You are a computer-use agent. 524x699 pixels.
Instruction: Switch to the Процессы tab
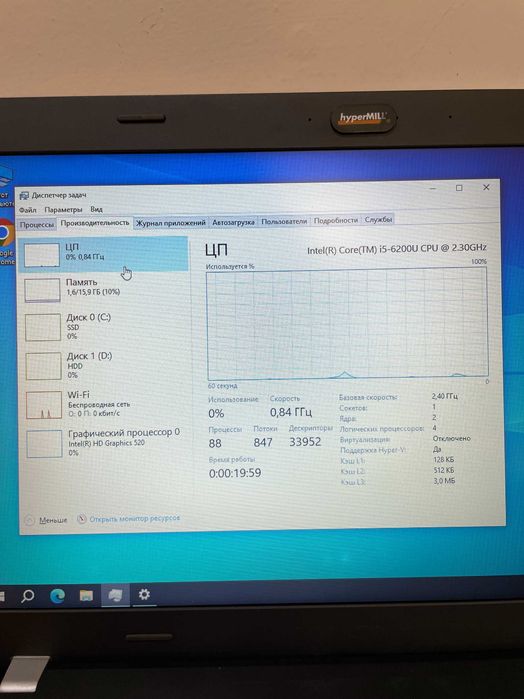(37, 225)
